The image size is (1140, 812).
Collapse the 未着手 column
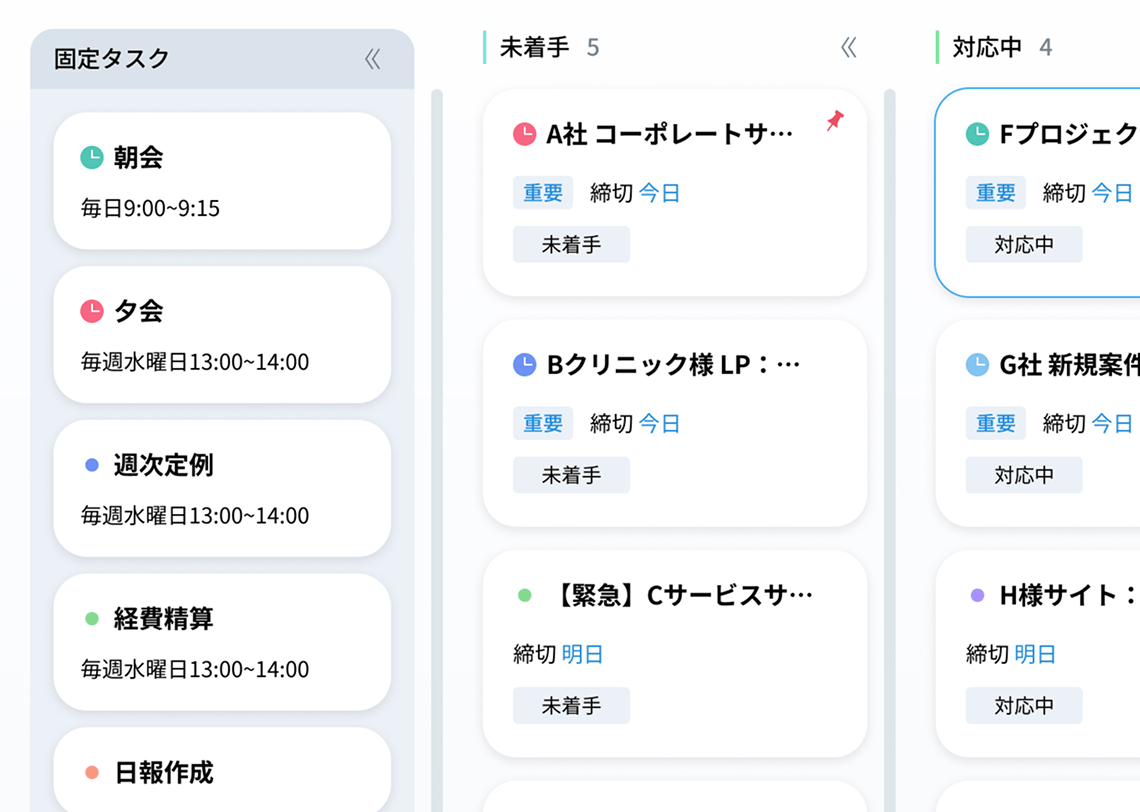(x=849, y=46)
